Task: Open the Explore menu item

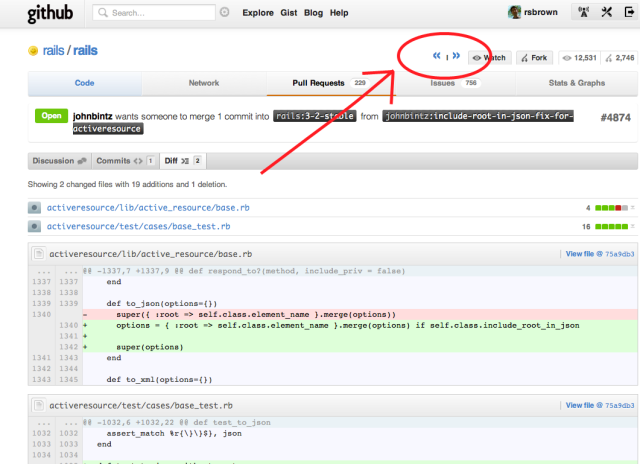Action: [258, 13]
